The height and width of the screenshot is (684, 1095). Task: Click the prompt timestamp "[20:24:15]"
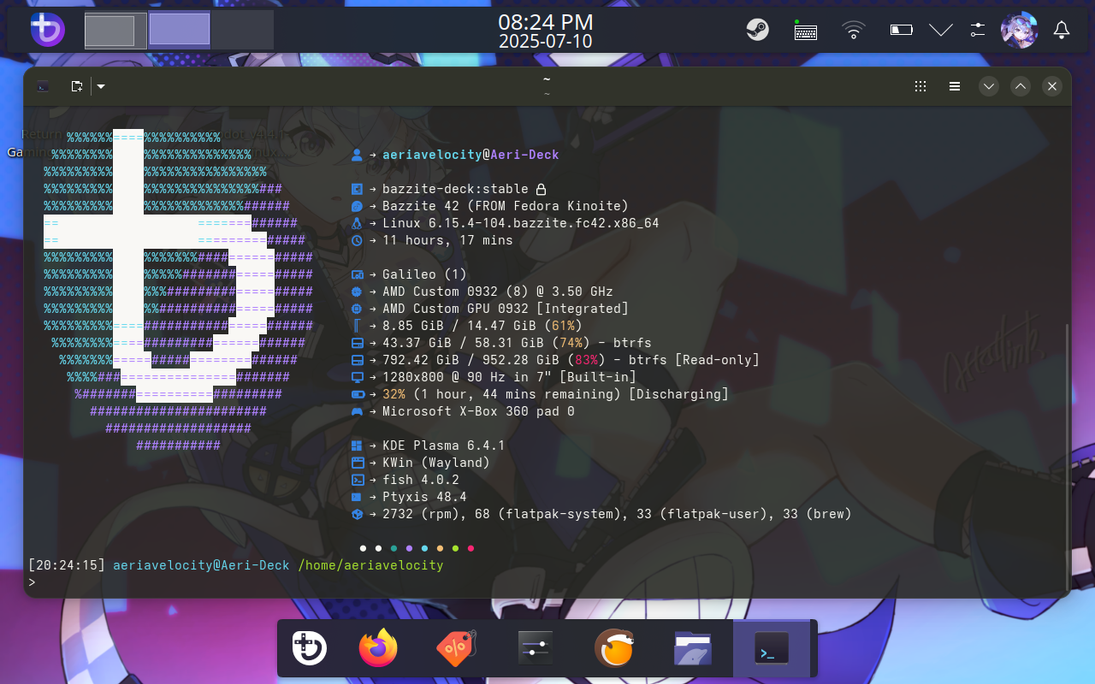click(x=66, y=565)
